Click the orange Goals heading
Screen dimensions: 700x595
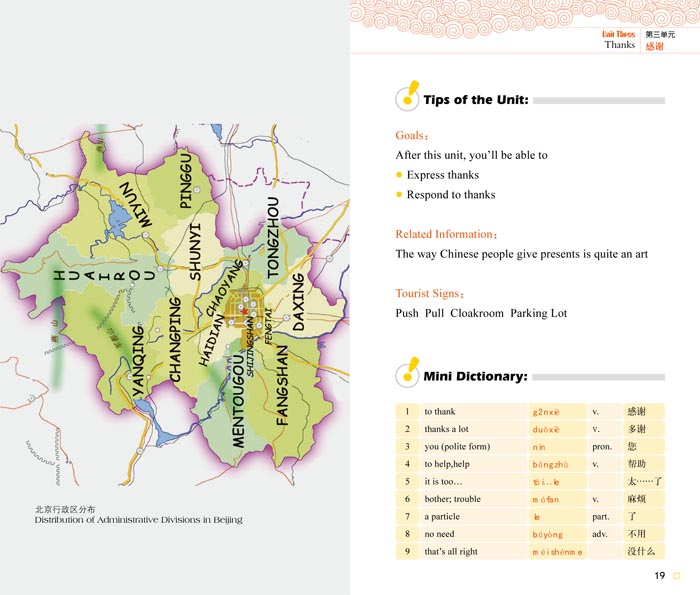pos(411,136)
